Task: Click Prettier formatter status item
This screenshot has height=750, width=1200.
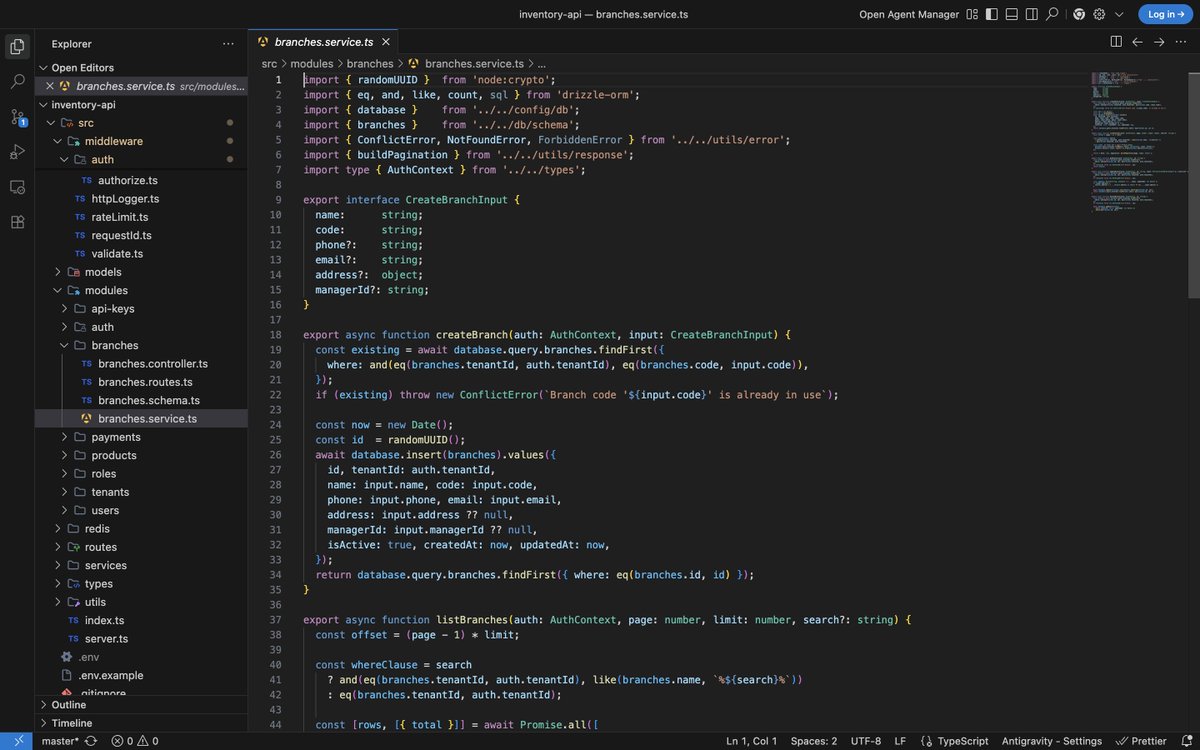Action: click(1141, 741)
